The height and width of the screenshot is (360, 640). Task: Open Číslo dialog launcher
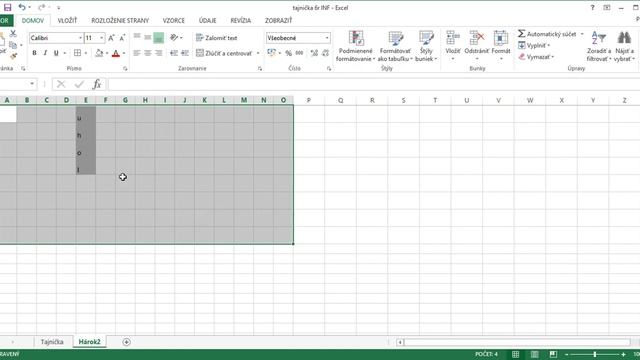pos(329,69)
